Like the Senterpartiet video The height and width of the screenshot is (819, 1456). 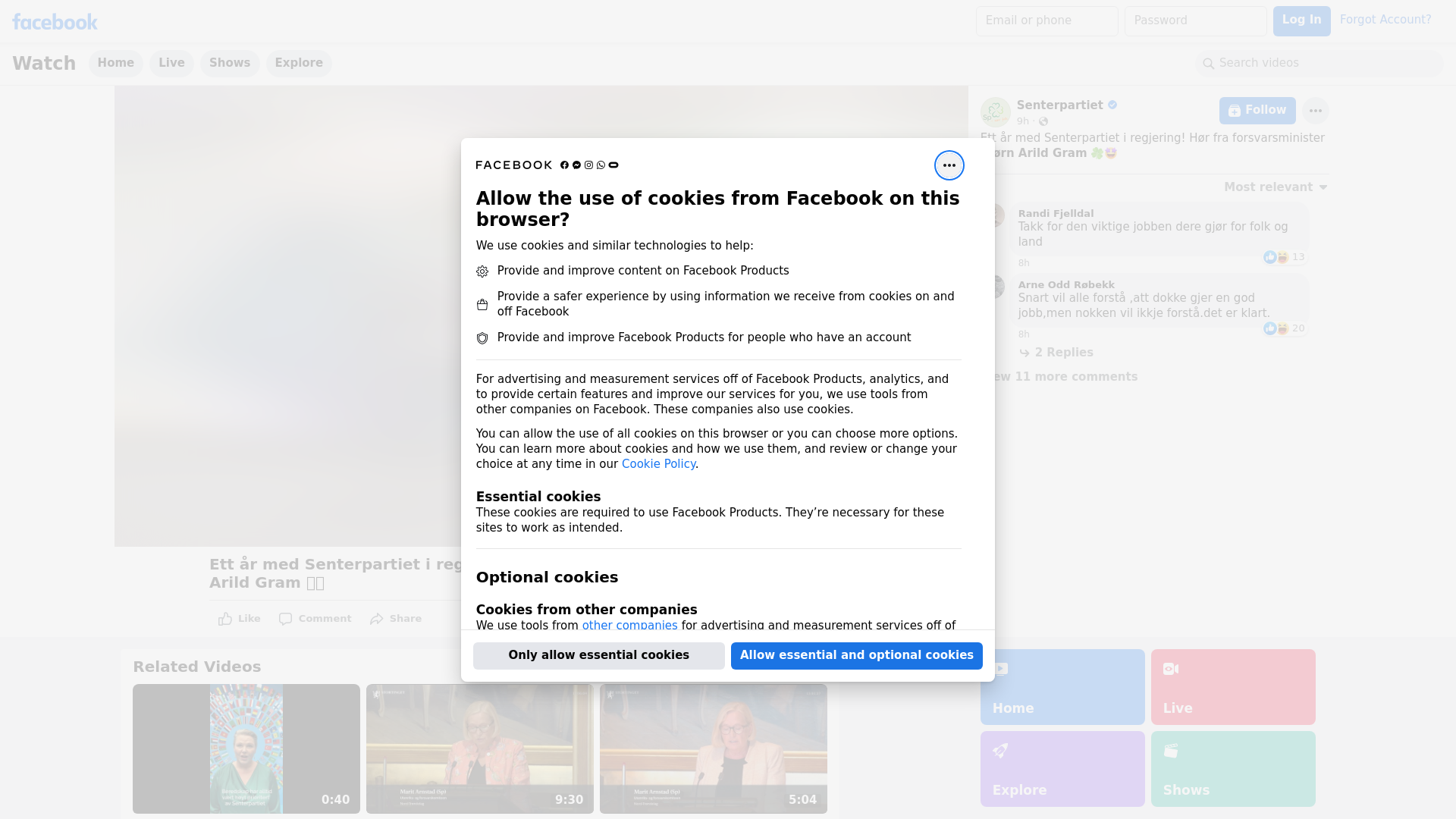point(239,619)
